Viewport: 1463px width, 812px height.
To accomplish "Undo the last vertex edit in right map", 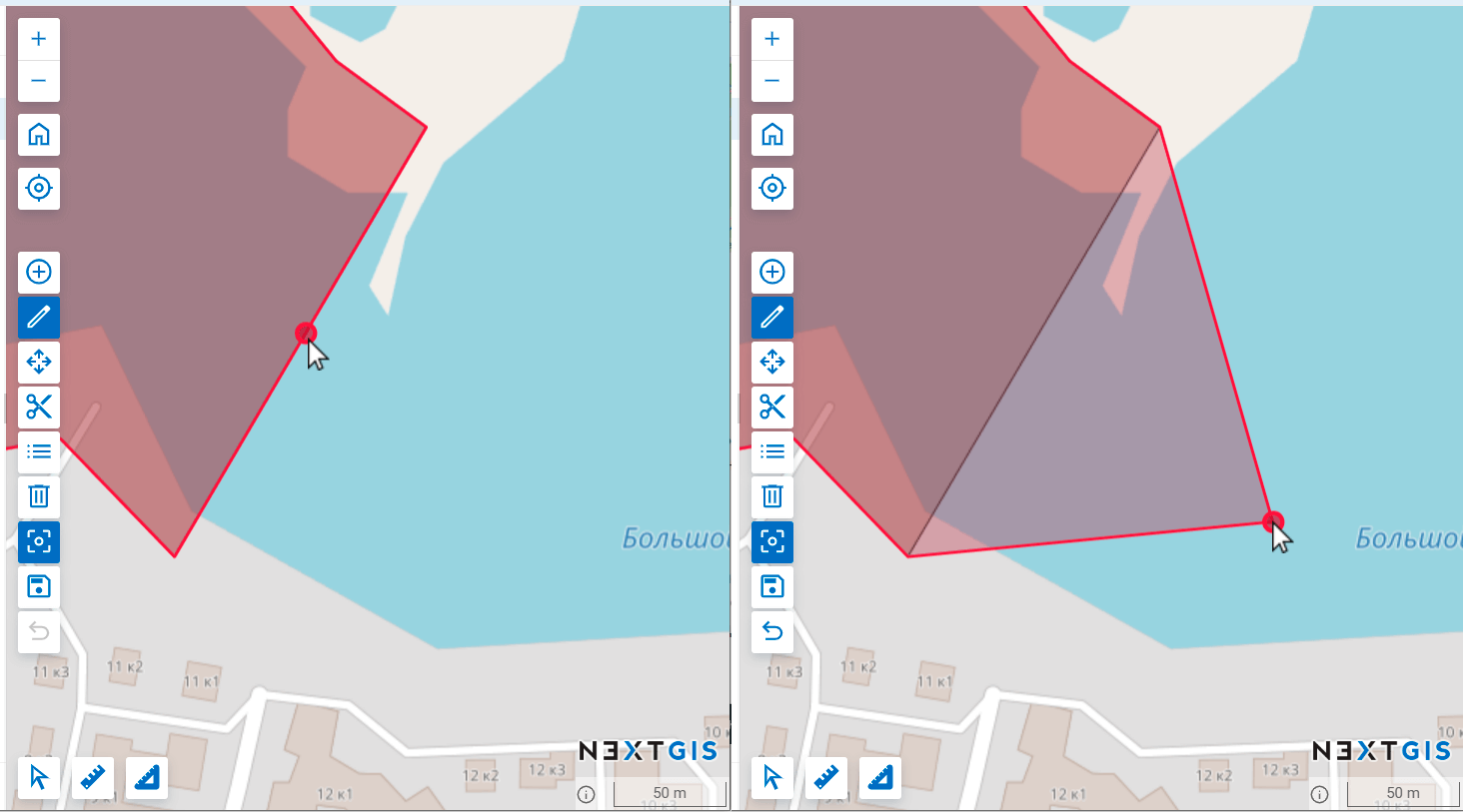I will [x=771, y=631].
